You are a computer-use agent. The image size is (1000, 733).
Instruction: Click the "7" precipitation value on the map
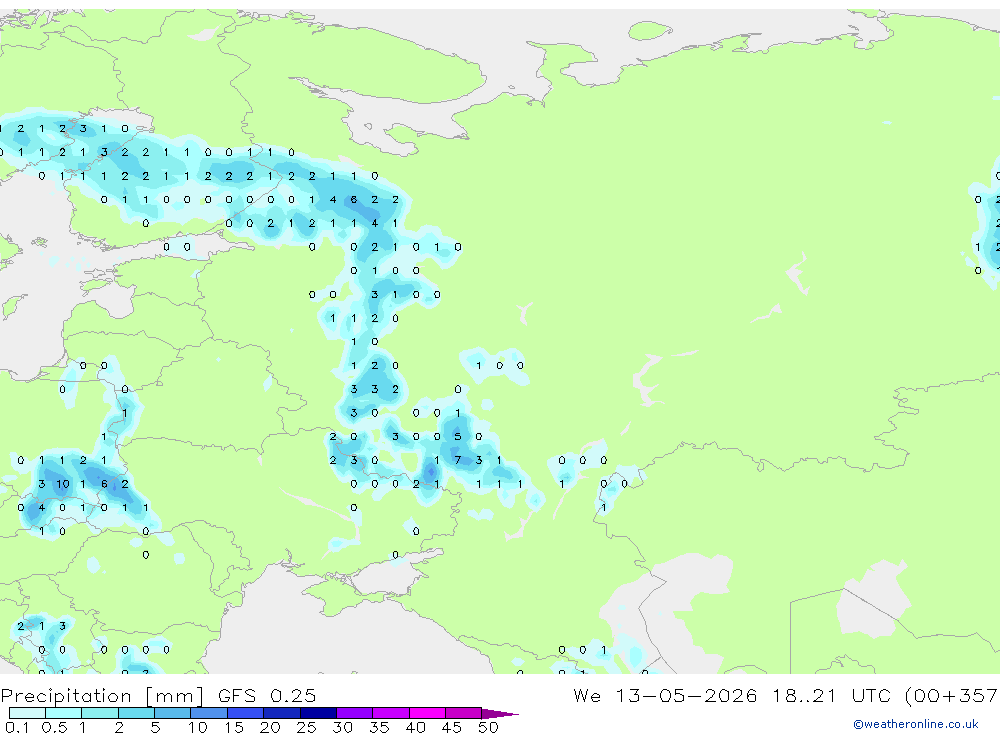[457, 460]
